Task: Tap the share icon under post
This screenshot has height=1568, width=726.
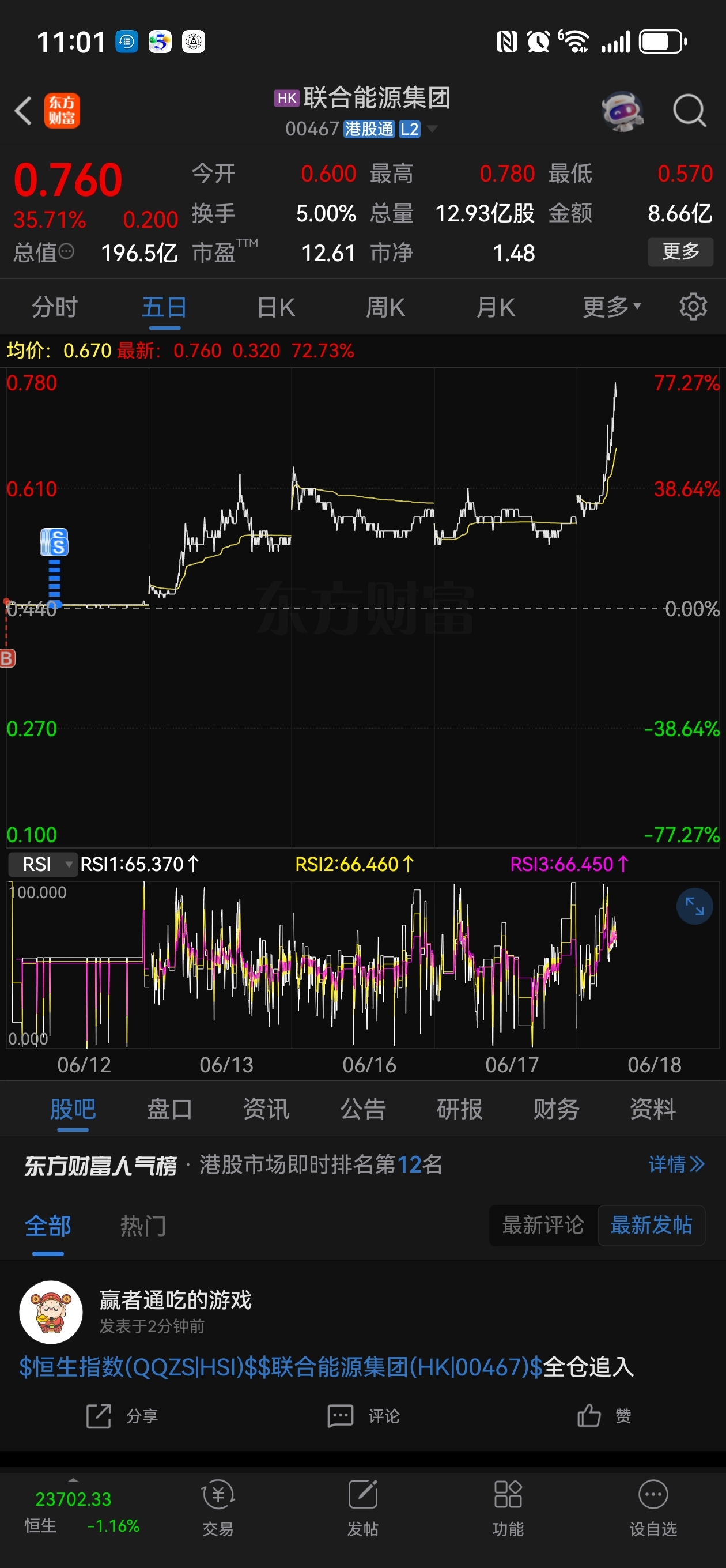Action: pos(99,1416)
